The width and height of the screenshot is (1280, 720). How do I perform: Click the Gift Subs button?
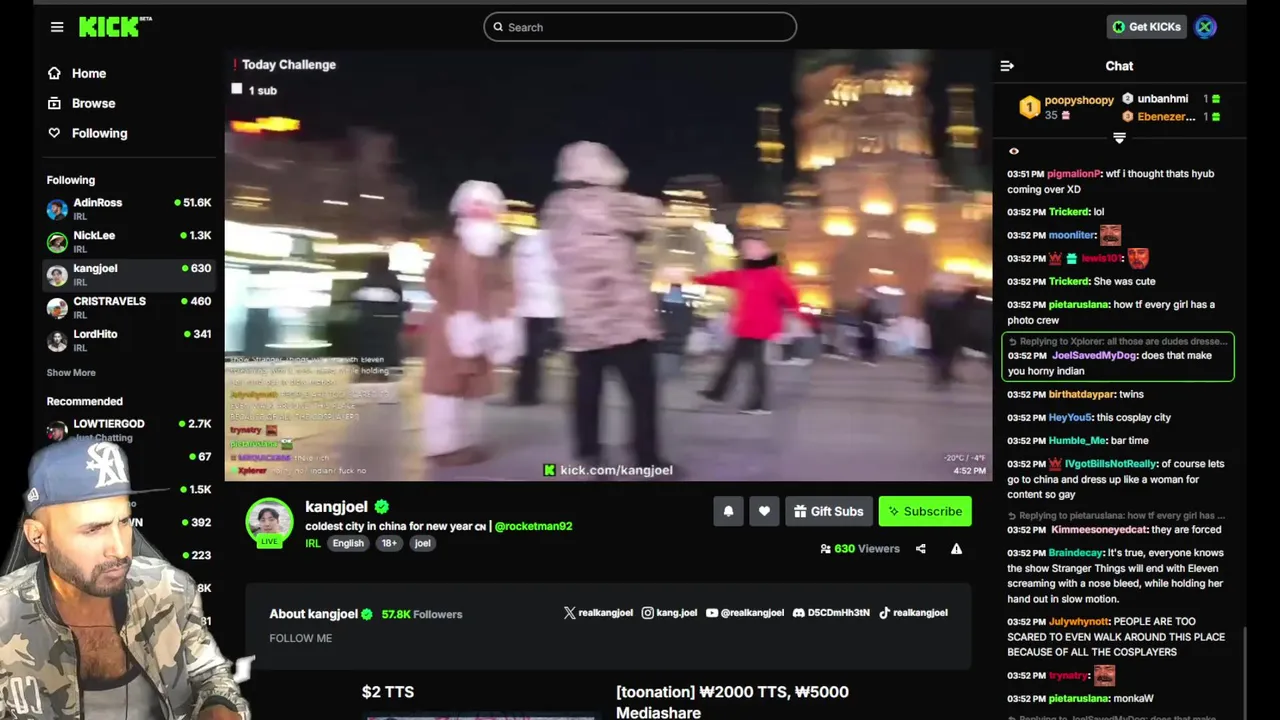(828, 511)
